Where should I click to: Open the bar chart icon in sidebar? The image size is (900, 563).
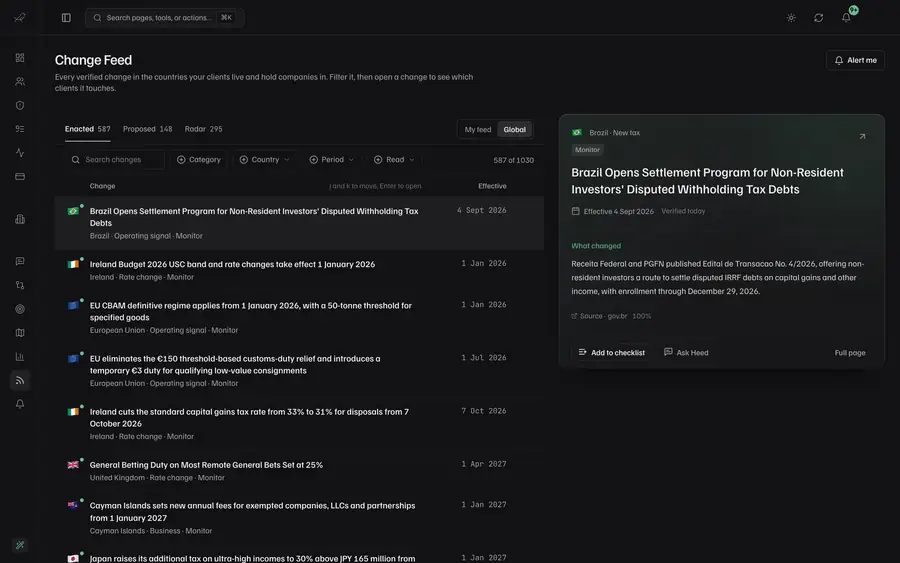pos(20,356)
